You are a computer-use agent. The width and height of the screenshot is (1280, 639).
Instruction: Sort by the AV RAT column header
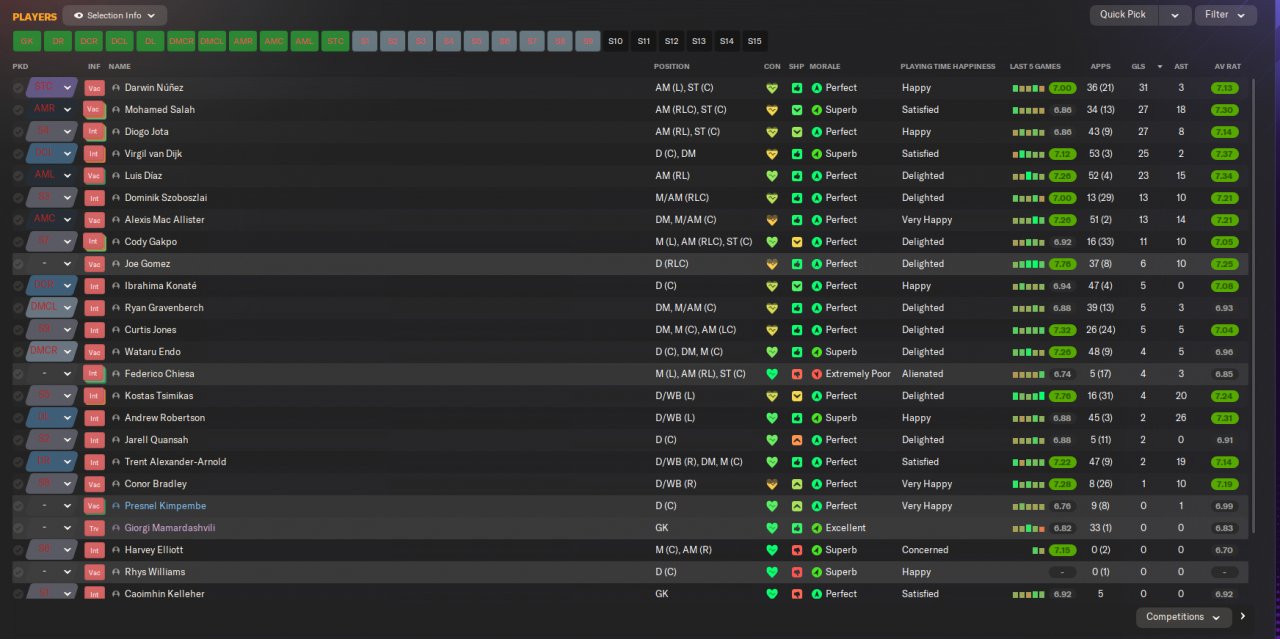pos(1227,66)
